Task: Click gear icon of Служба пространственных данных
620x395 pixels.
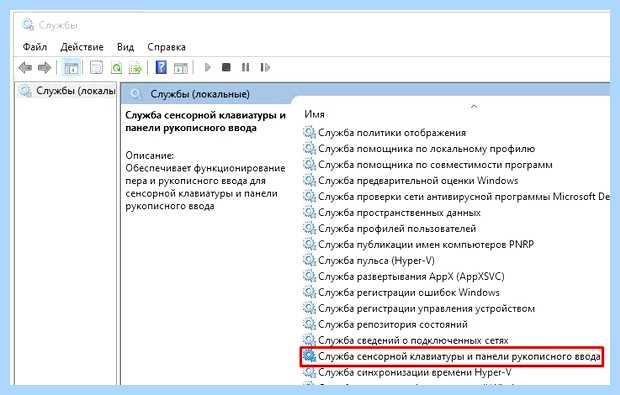Action: (309, 212)
